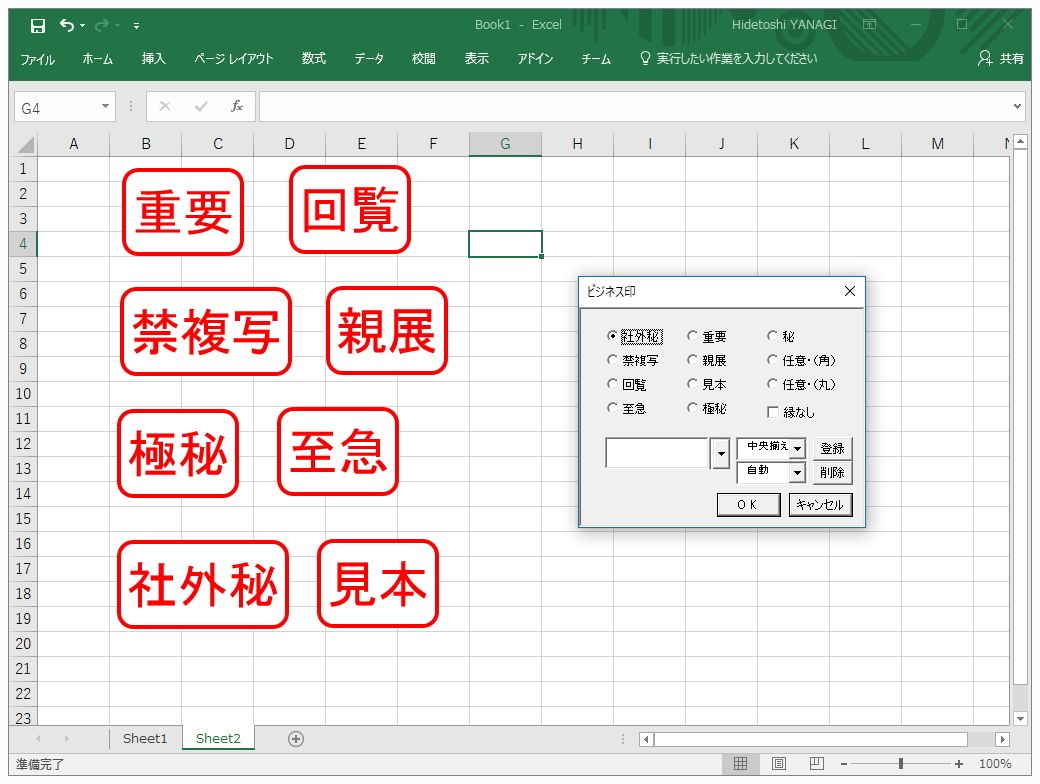
Task: Switch to Sheet1 tab
Action: coord(145,738)
